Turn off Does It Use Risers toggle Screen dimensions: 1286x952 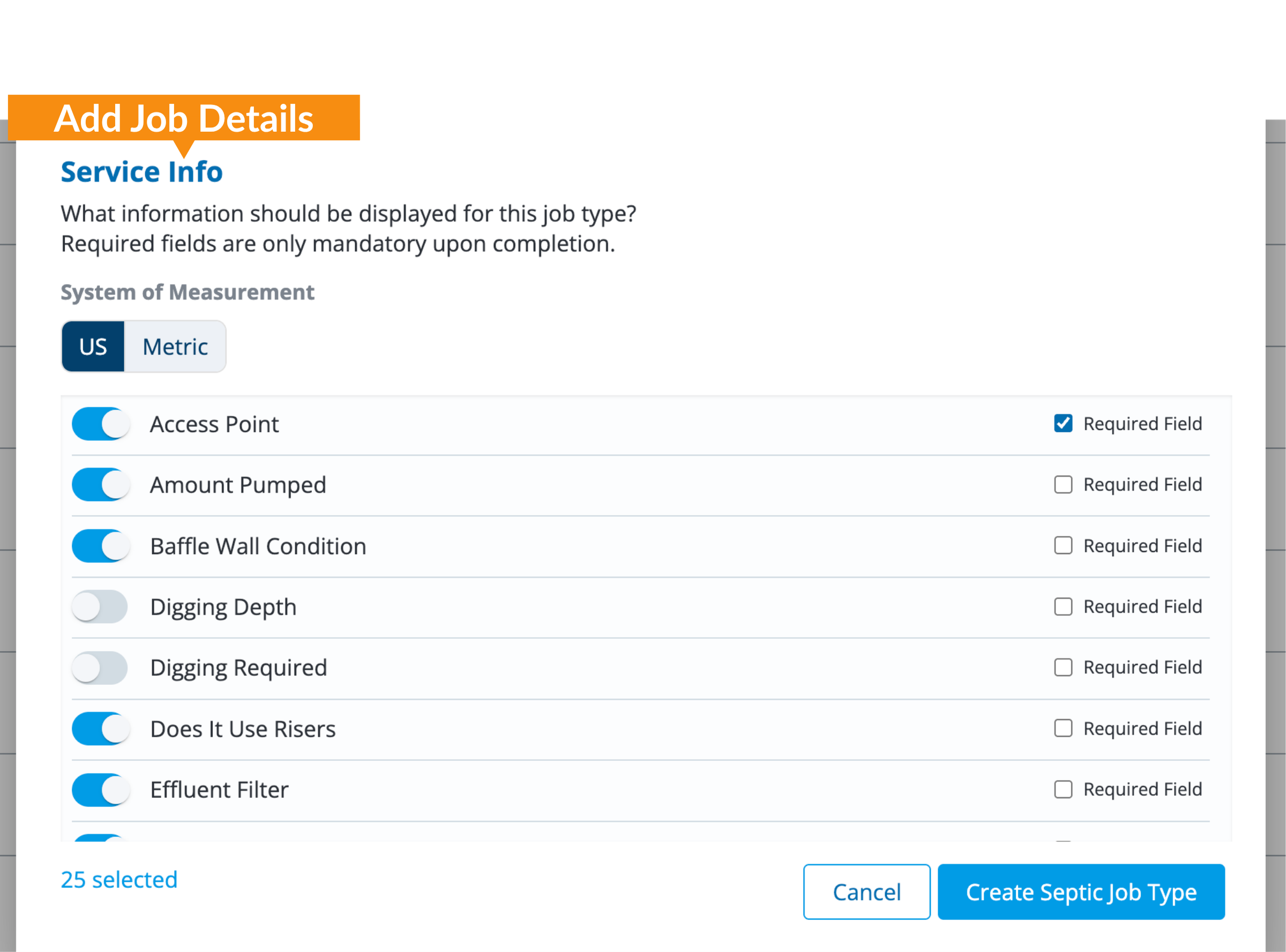(100, 729)
